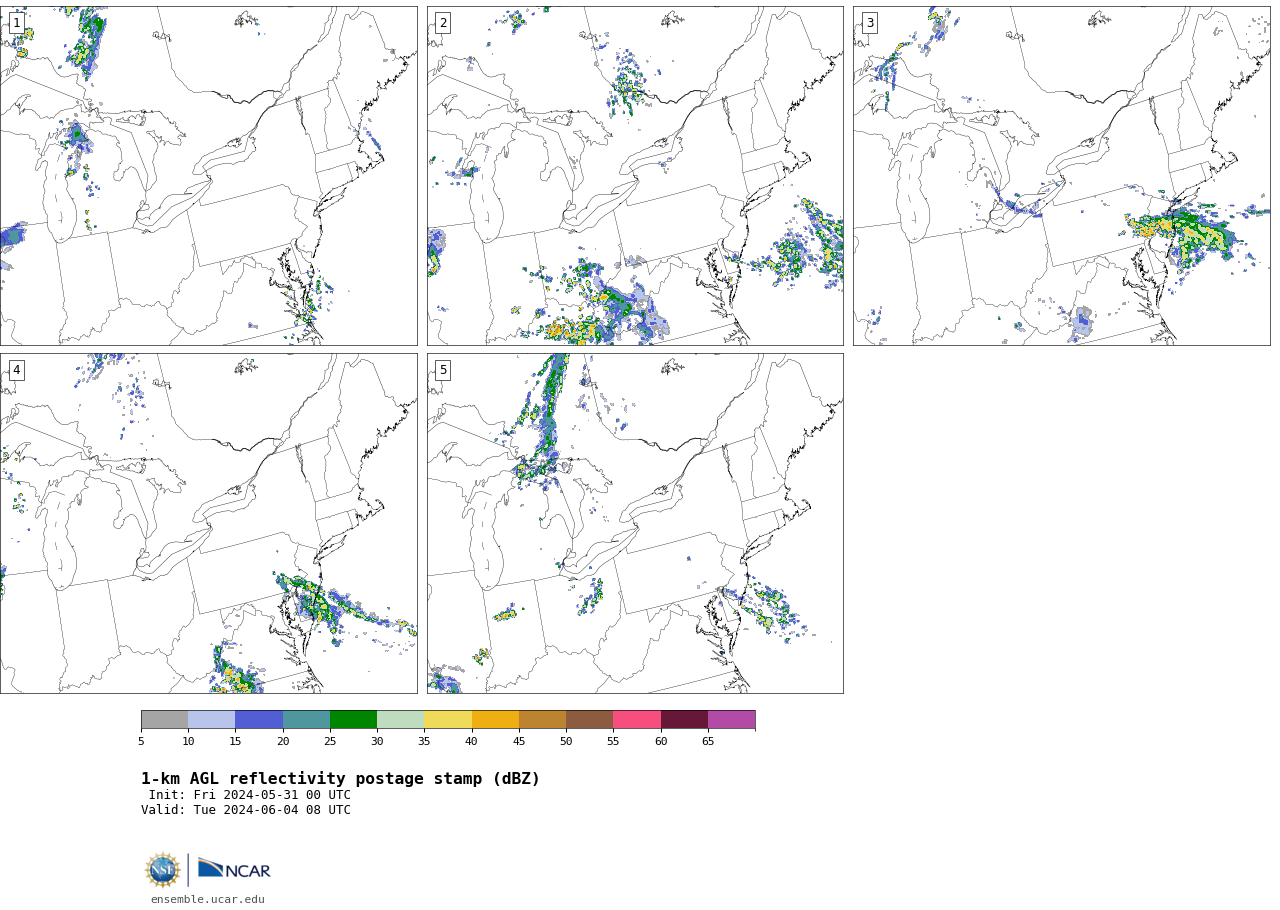This screenshot has height=910, width=1280.
Task: Click the panel number 1 label
Action: [x=16, y=23]
